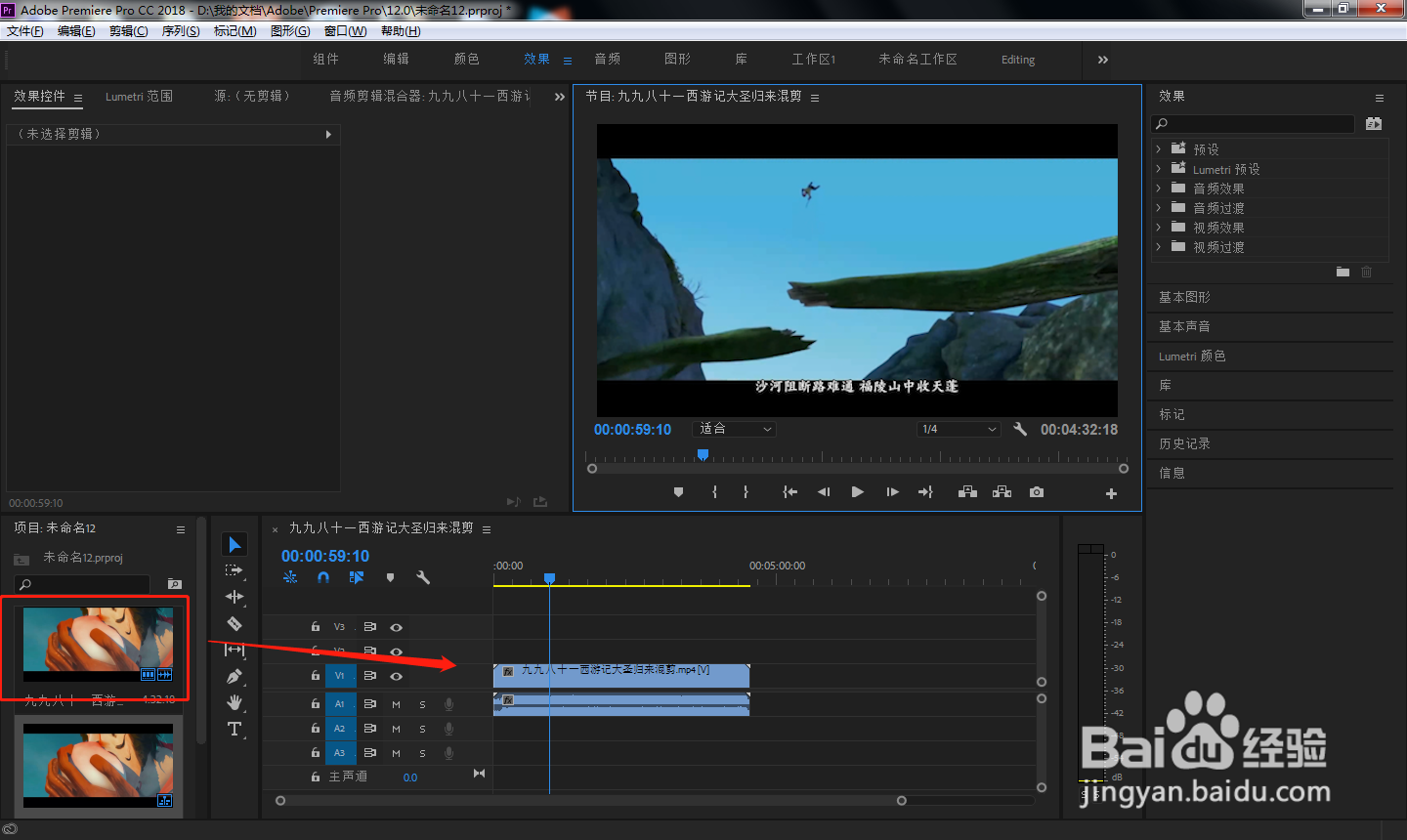The image size is (1407, 840).
Task: Open 序列 menu
Action: point(181,31)
